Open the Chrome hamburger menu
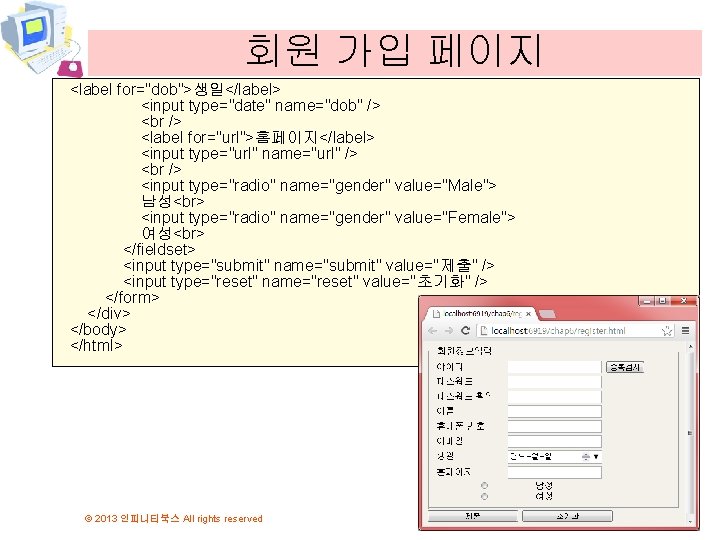The width and height of the screenshot is (720, 540). click(x=686, y=331)
